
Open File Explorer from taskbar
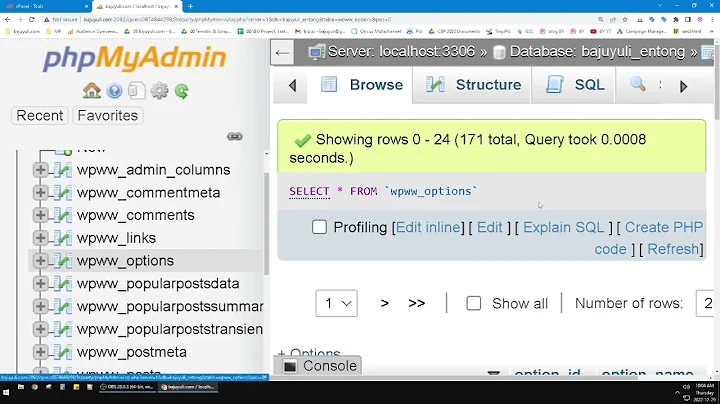pos(21,387)
